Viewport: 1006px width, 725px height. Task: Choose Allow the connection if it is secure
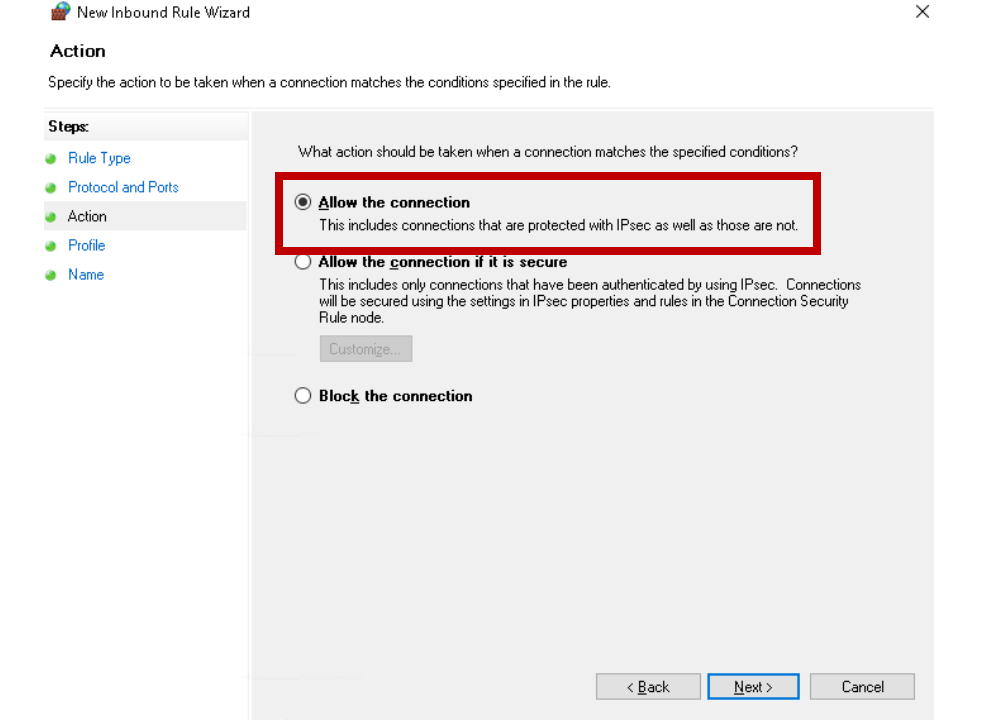(303, 262)
